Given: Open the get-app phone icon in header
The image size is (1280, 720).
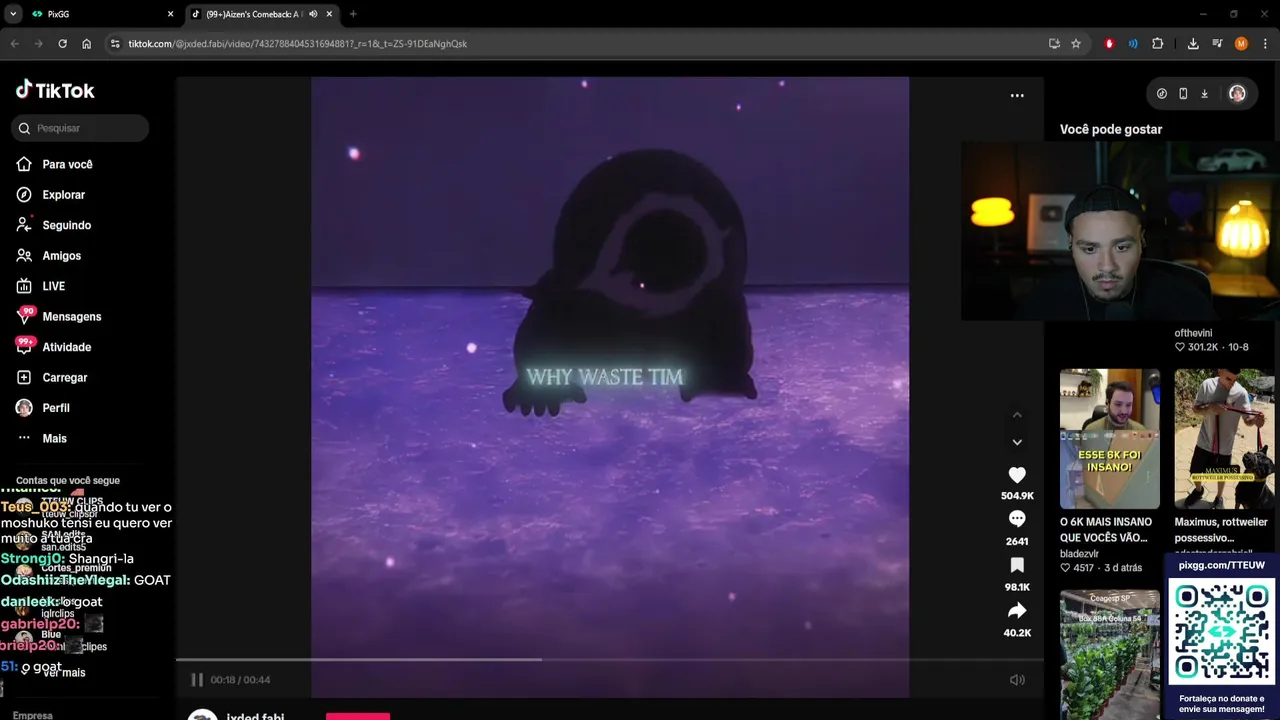Looking at the screenshot, I should coord(1183,94).
